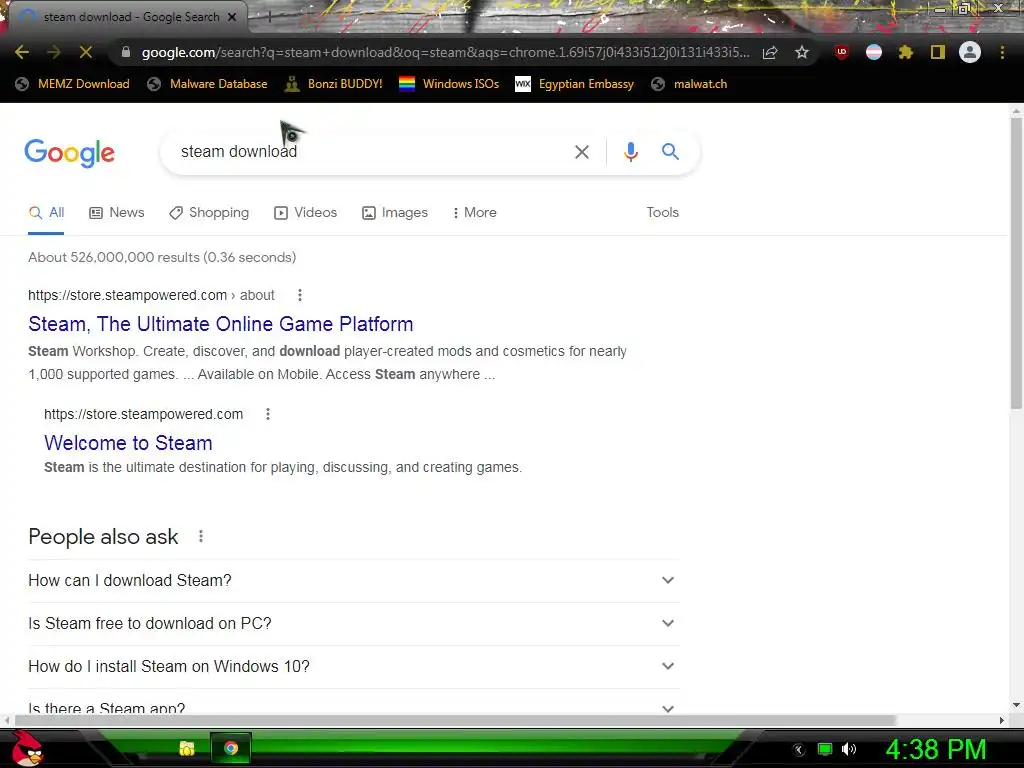Open the Bonzi BUDDY! bookmark
Screen dimensions: 1024x768
334,84
